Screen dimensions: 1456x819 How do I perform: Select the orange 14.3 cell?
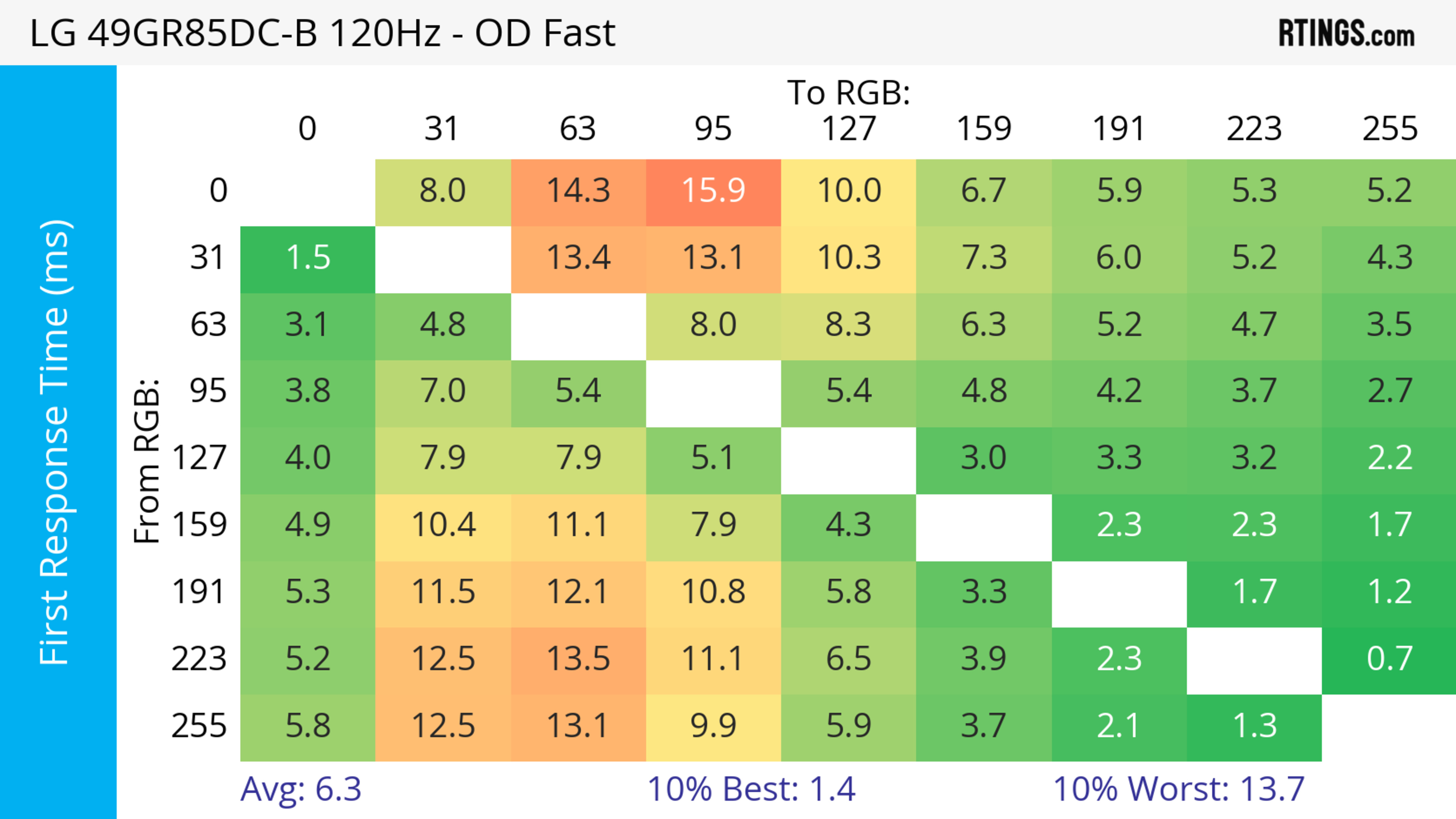[x=578, y=191]
